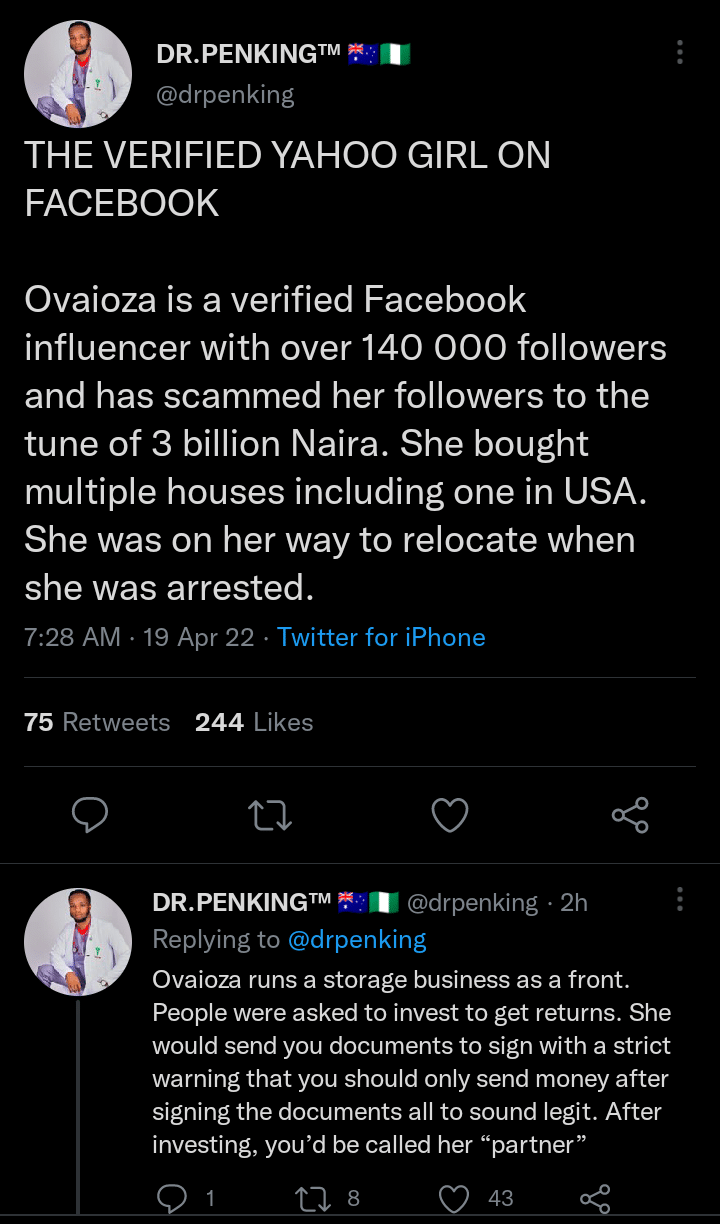Open the Twitter for iPhone link

[x=381, y=637]
